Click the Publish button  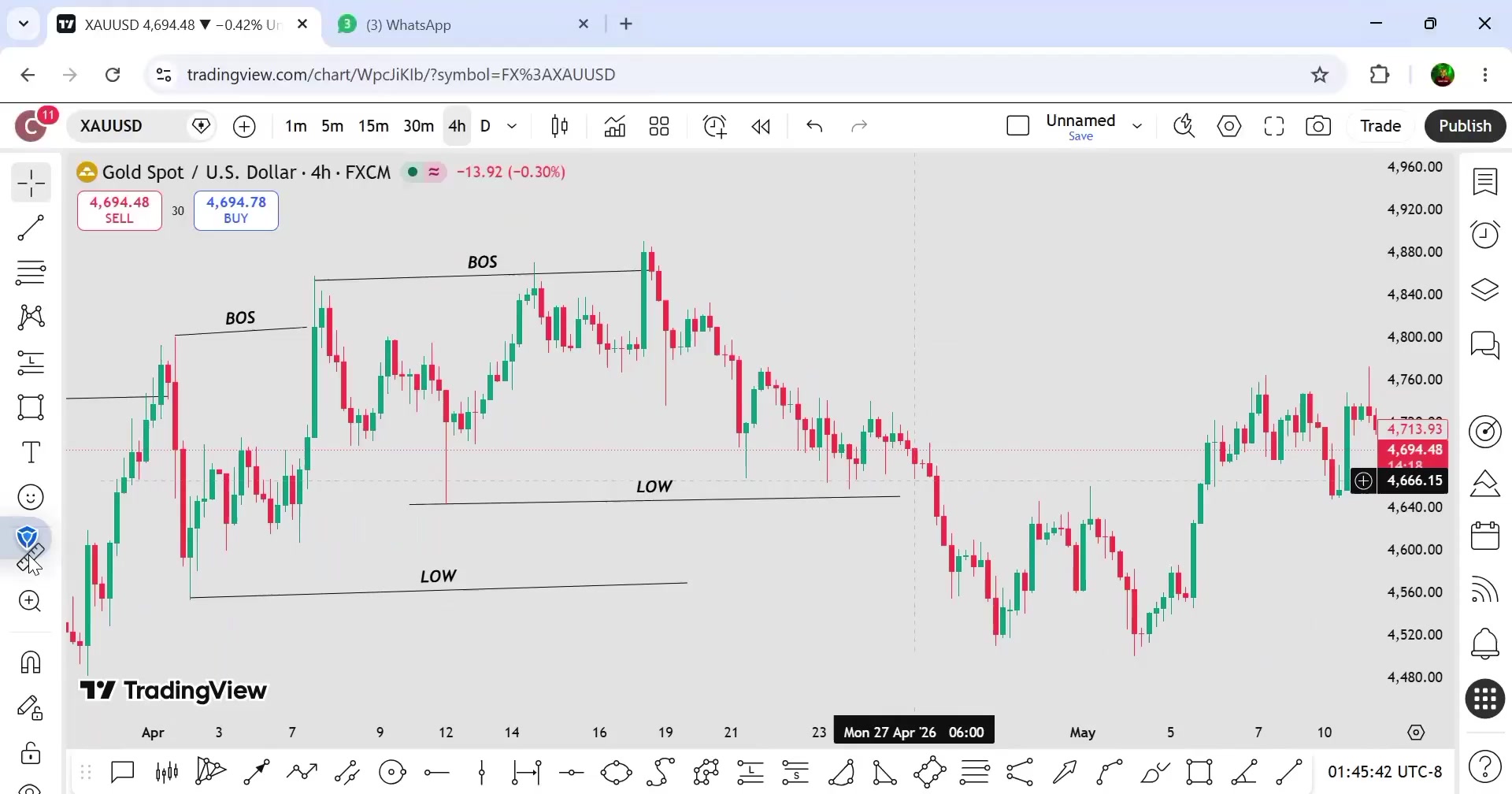point(1465,126)
